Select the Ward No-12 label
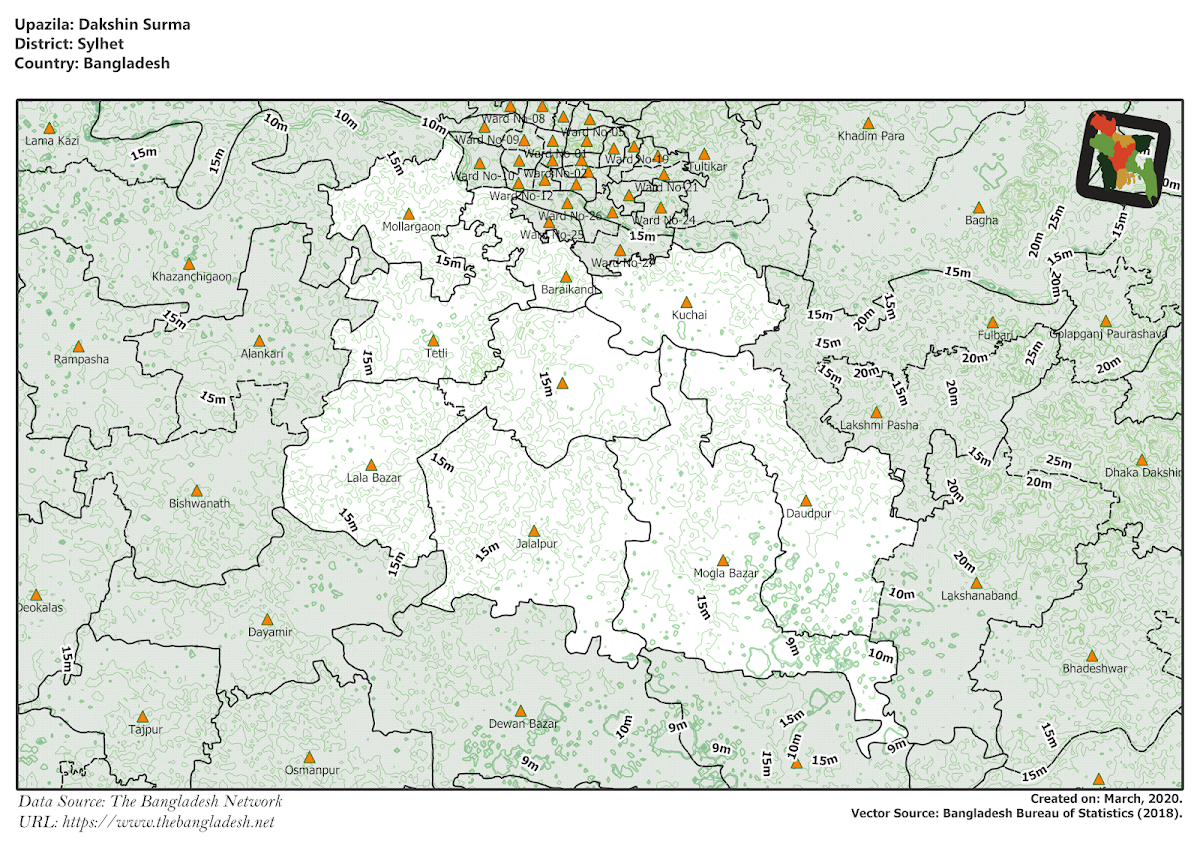Image resolution: width=1200 pixels, height=848 pixels. pyautogui.click(x=521, y=196)
